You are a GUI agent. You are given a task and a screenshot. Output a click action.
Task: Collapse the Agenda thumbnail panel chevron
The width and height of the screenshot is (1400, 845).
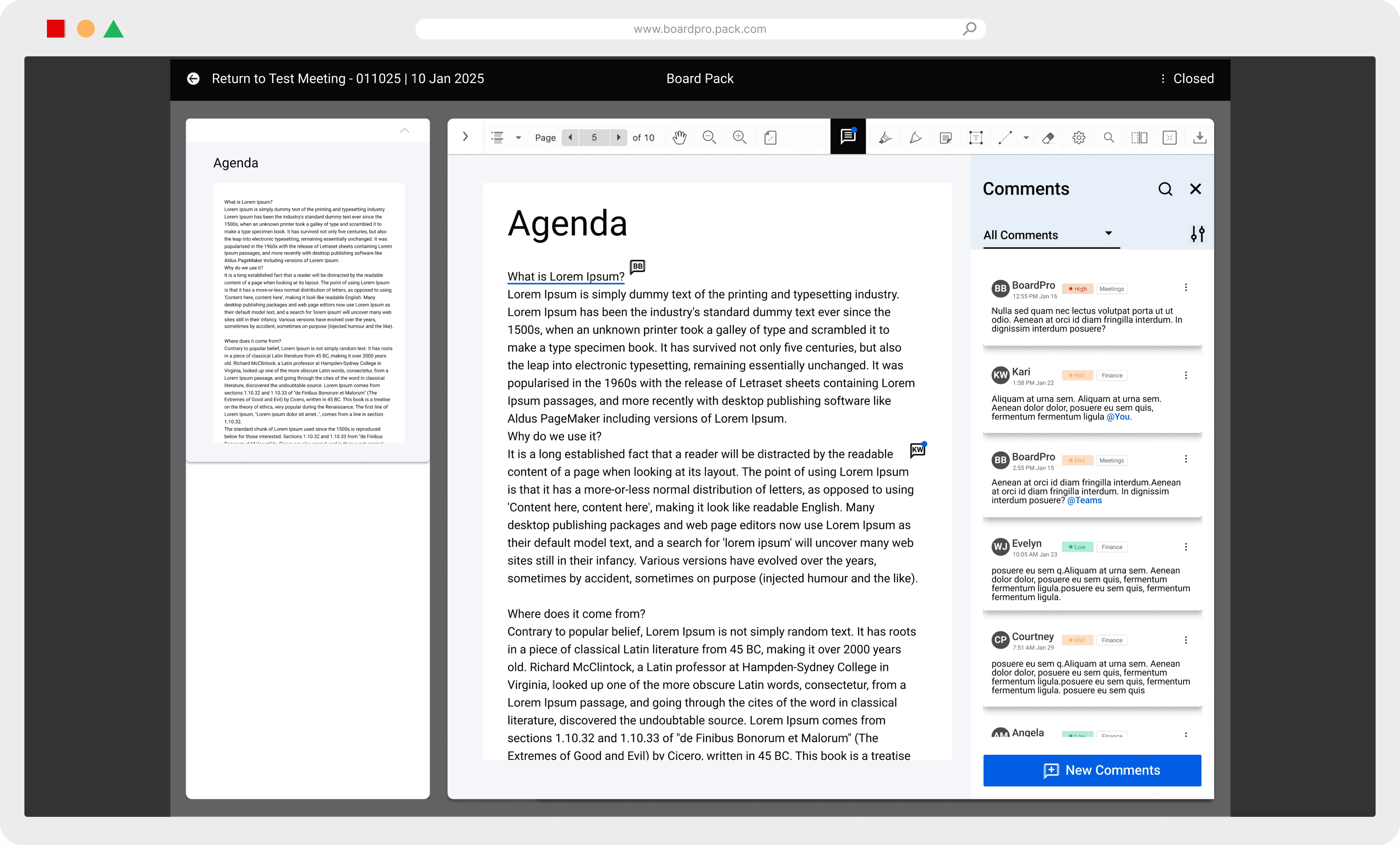point(405,130)
